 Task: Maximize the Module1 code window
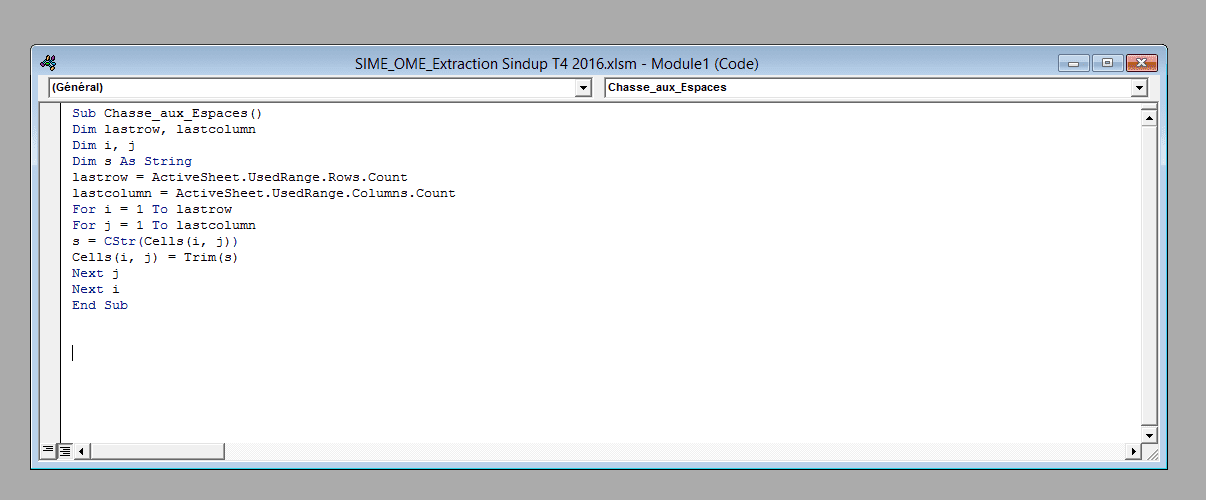tap(1108, 63)
